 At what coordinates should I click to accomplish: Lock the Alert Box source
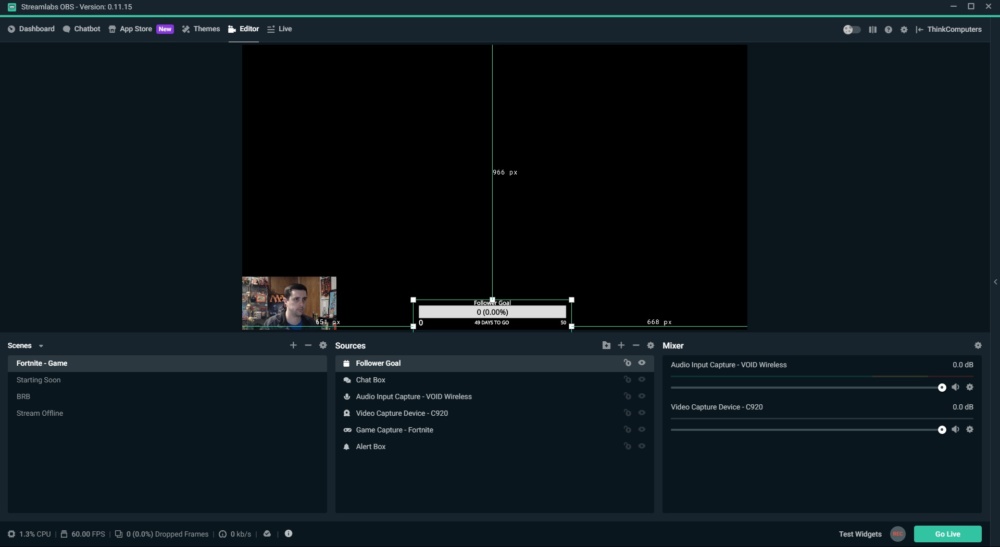(x=628, y=446)
